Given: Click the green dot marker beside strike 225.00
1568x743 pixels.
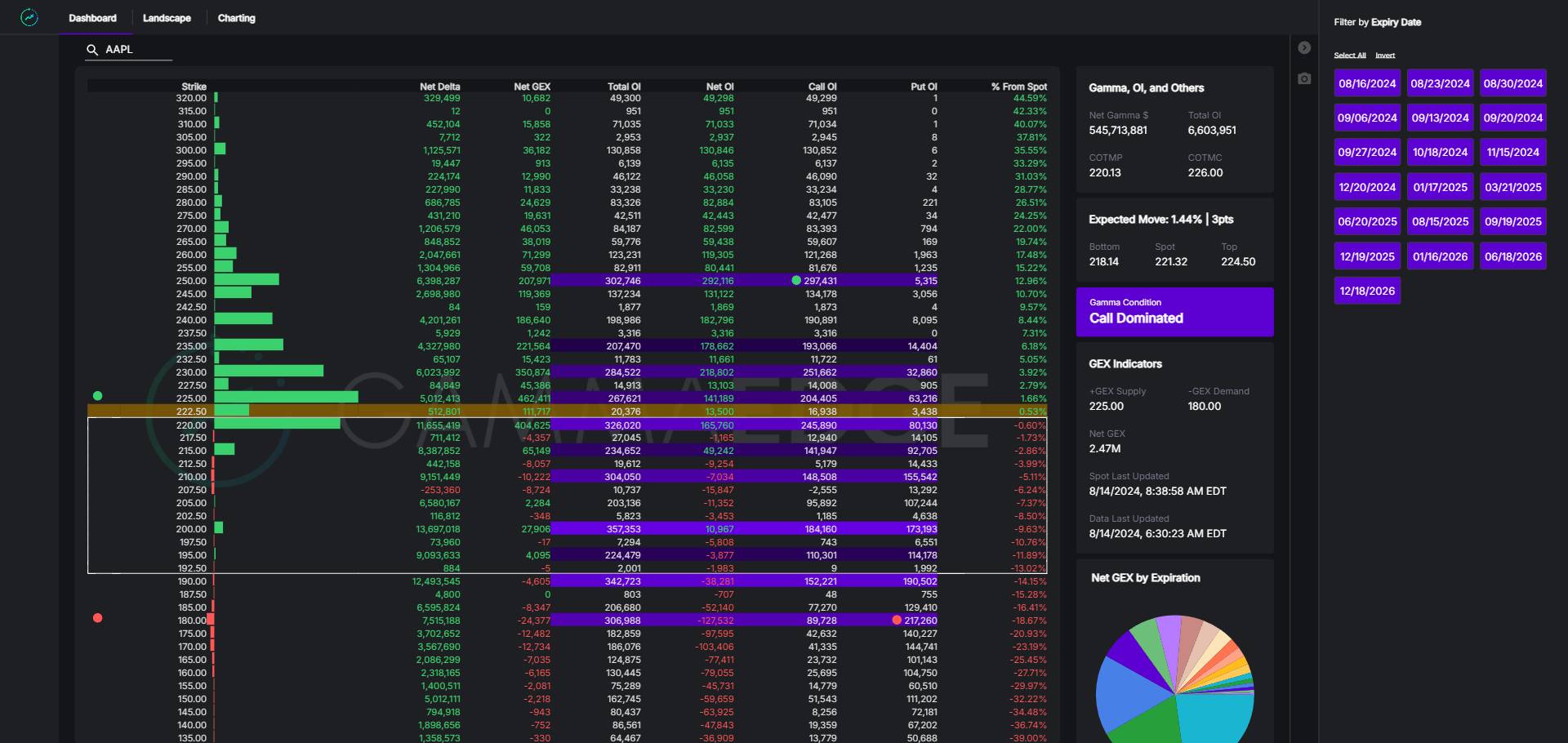Looking at the screenshot, I should coord(98,396).
